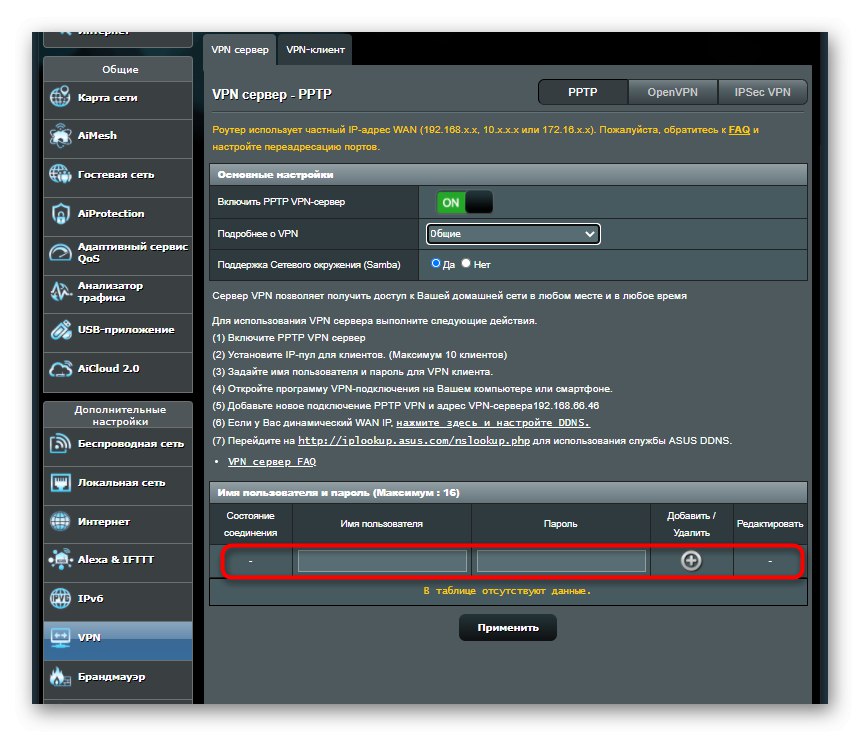This screenshot has height=736, width=860.
Task: Open the Интернет globe icon in advanced settings
Action: click(x=60, y=521)
